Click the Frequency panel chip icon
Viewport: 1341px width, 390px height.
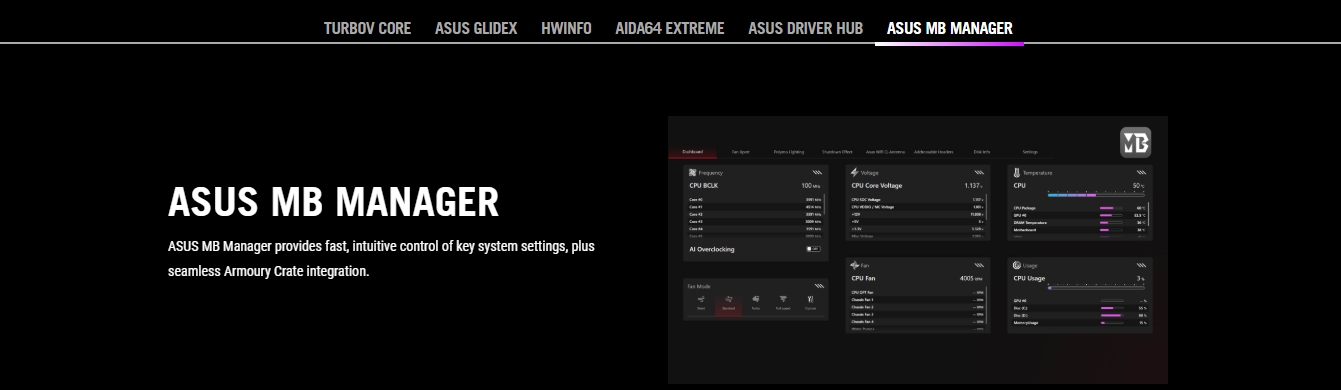click(692, 173)
